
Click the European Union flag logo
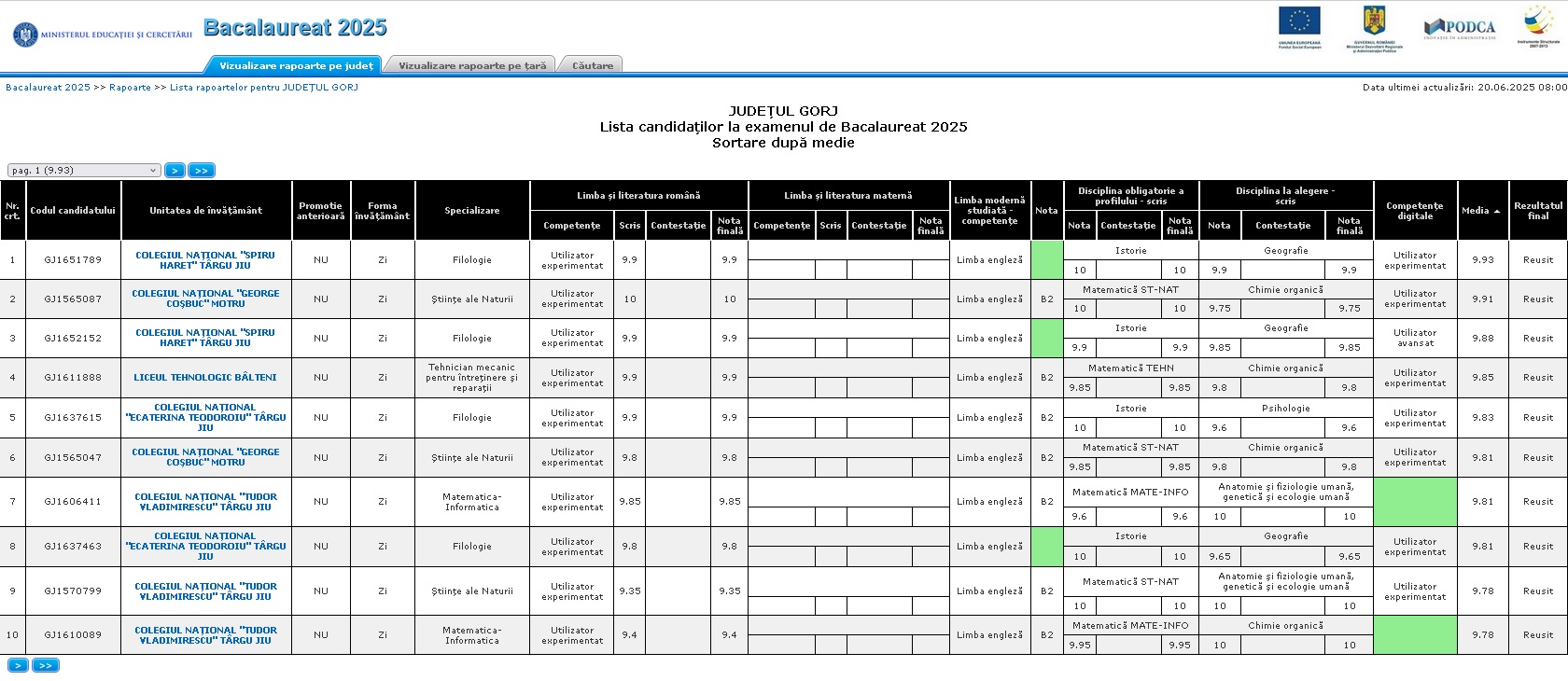tap(1299, 26)
